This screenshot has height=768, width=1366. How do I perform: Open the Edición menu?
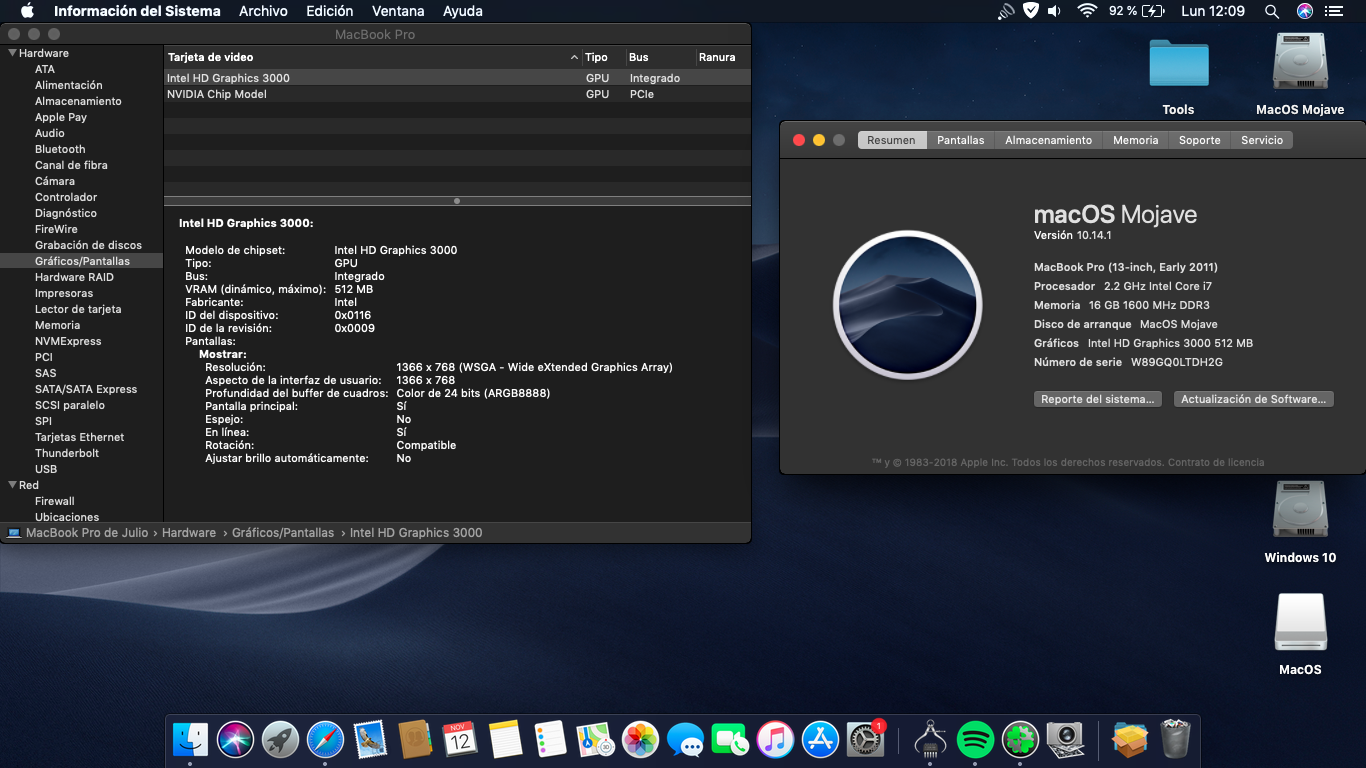click(x=330, y=11)
